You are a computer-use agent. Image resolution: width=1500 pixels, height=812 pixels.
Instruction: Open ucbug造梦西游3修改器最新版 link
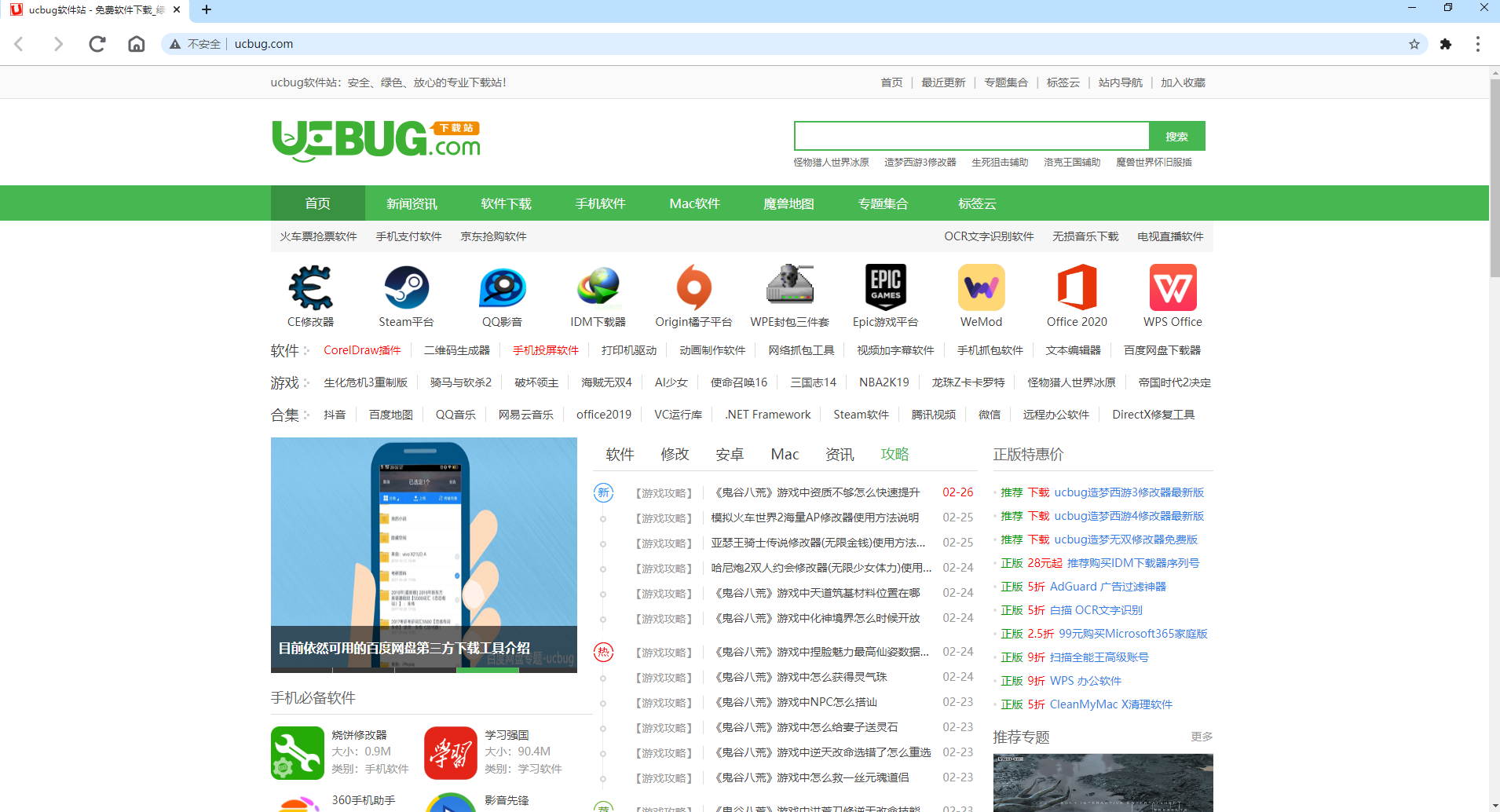(1129, 492)
